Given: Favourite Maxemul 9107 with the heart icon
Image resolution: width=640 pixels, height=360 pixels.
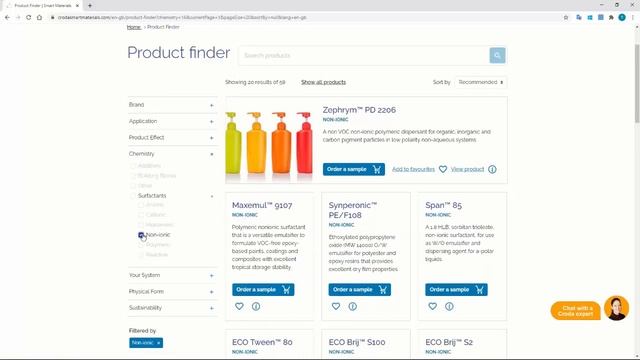Looking at the screenshot, I should tap(239, 306).
